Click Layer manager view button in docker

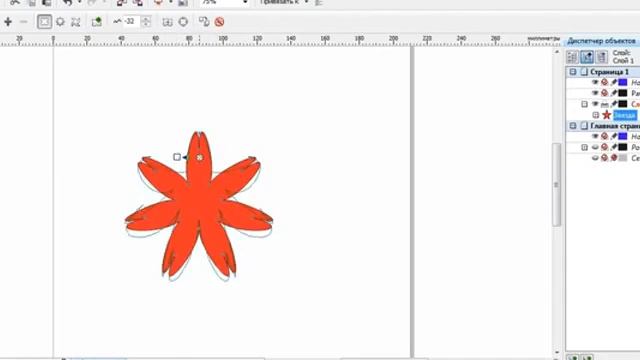(602, 57)
